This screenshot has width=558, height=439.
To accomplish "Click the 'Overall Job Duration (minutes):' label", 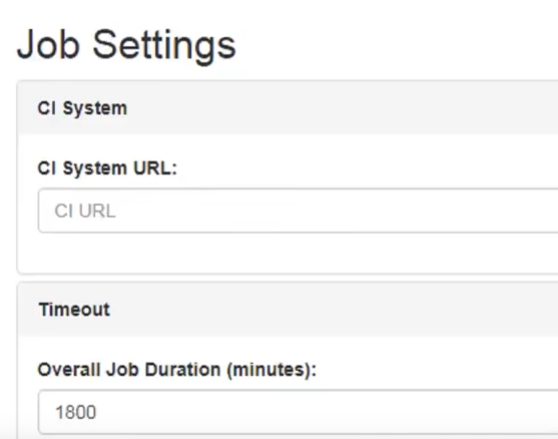I will [x=177, y=369].
